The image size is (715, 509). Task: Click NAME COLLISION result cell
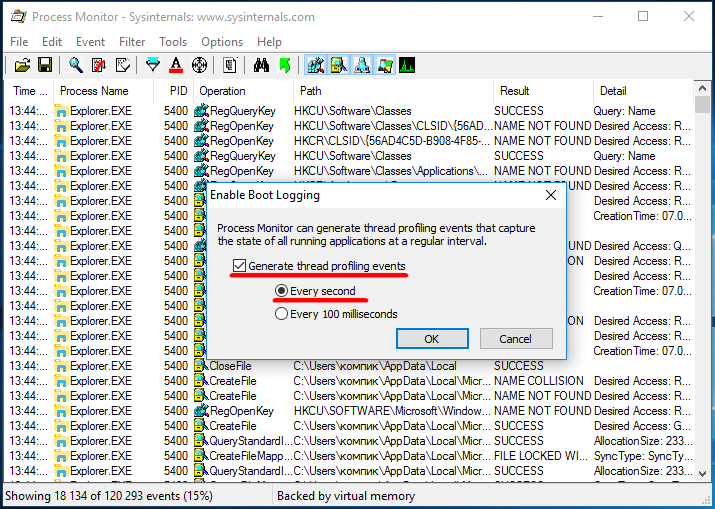(x=539, y=381)
